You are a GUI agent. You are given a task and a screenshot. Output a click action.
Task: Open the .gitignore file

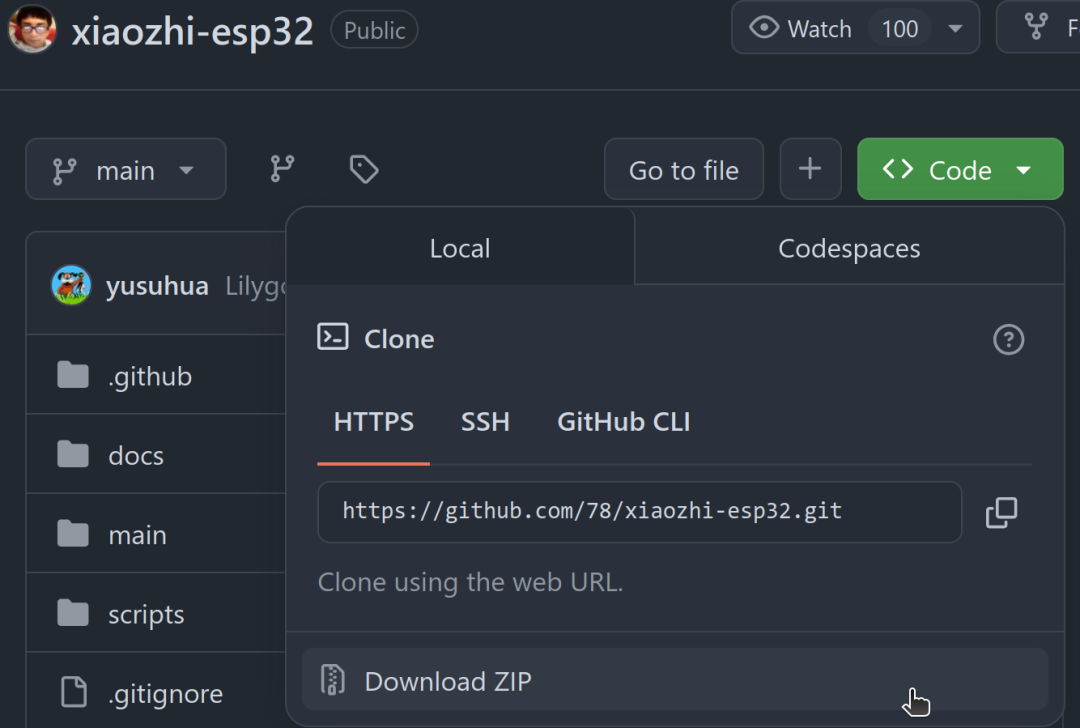(165, 694)
